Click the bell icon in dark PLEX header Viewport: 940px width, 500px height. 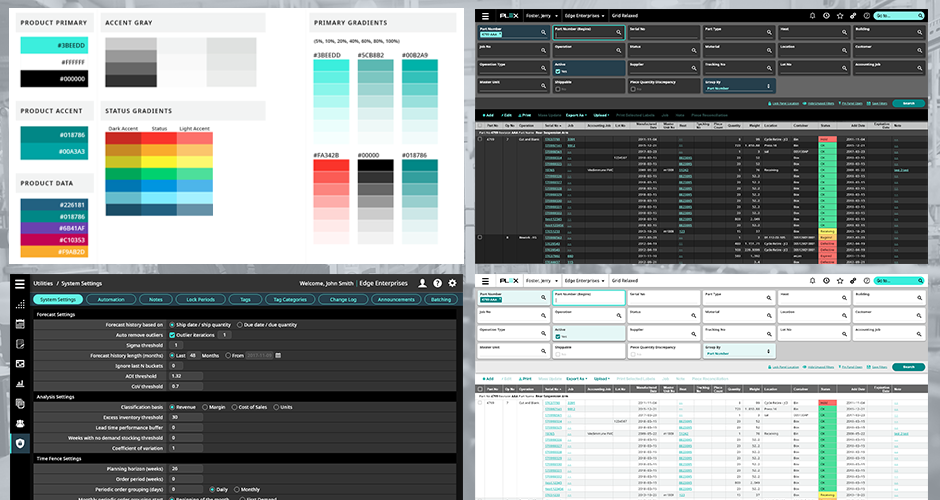click(x=812, y=15)
